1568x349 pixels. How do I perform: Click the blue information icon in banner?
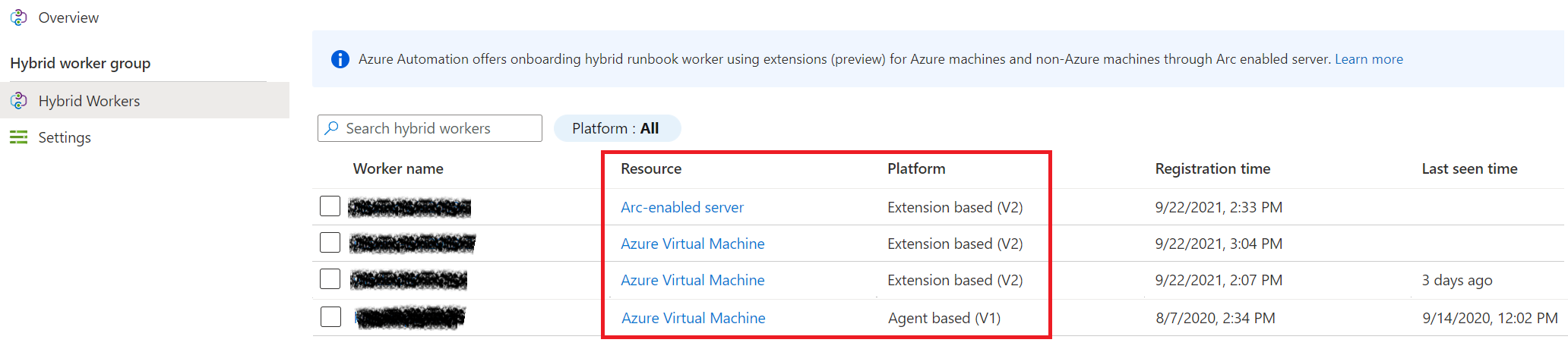click(340, 59)
